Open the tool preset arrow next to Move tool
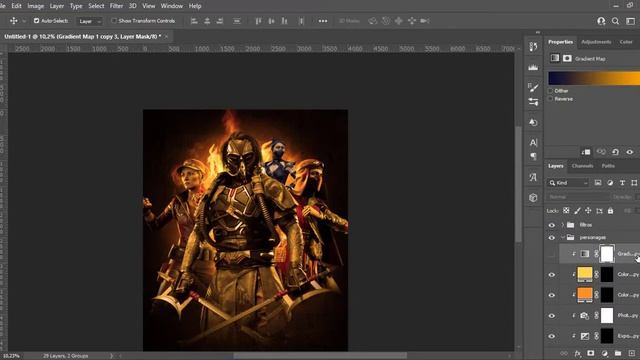The width and height of the screenshot is (640, 360). (x=24, y=21)
